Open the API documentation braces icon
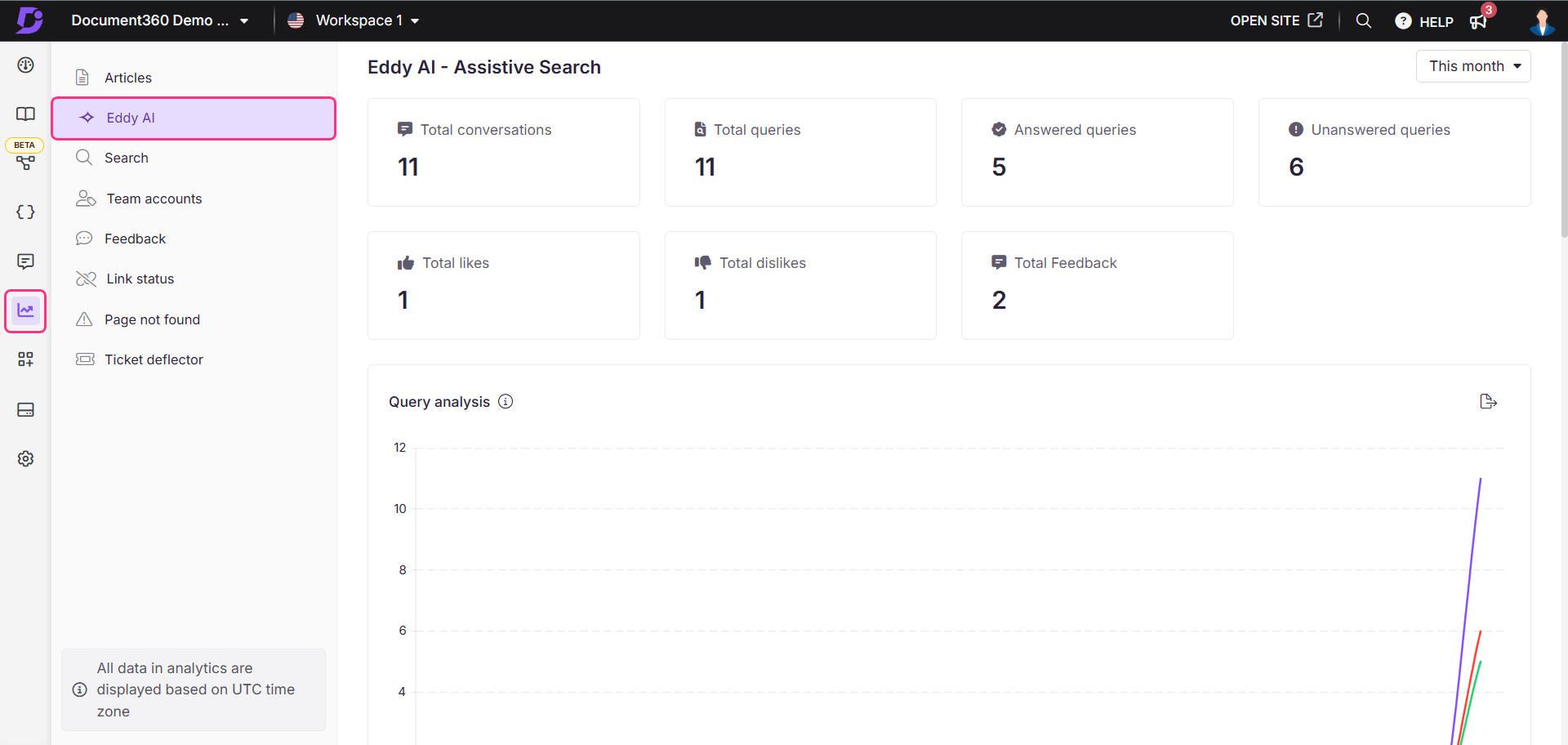 click(25, 212)
